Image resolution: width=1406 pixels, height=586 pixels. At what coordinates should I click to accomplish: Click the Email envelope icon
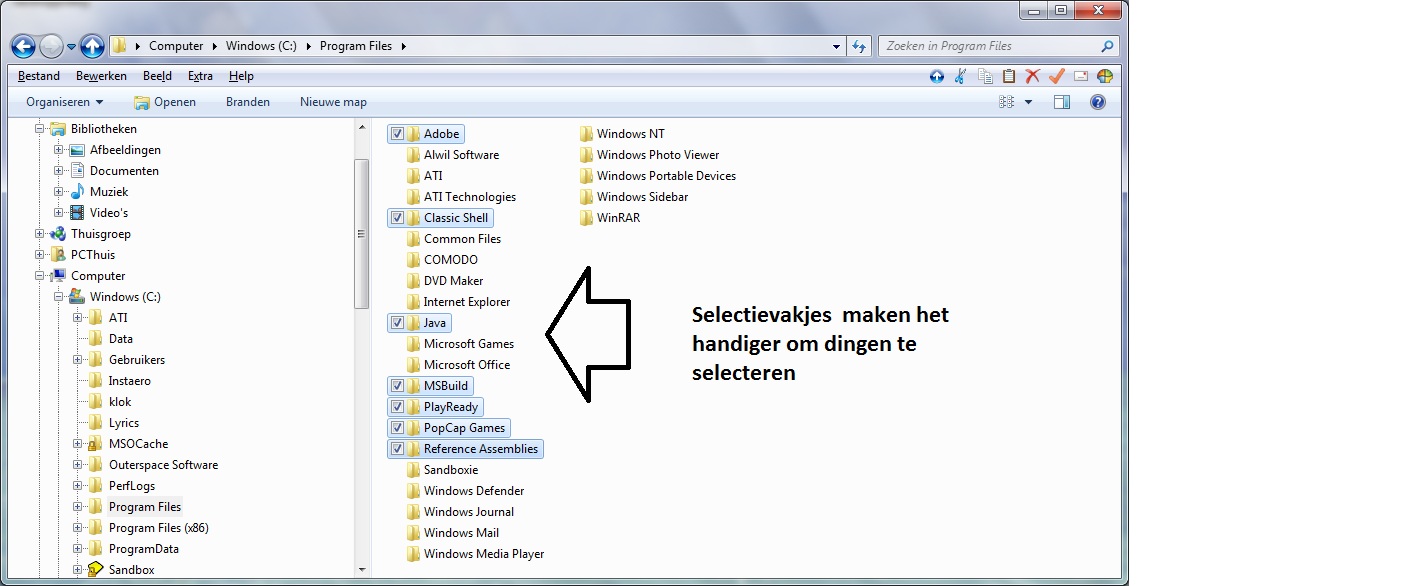point(1081,76)
